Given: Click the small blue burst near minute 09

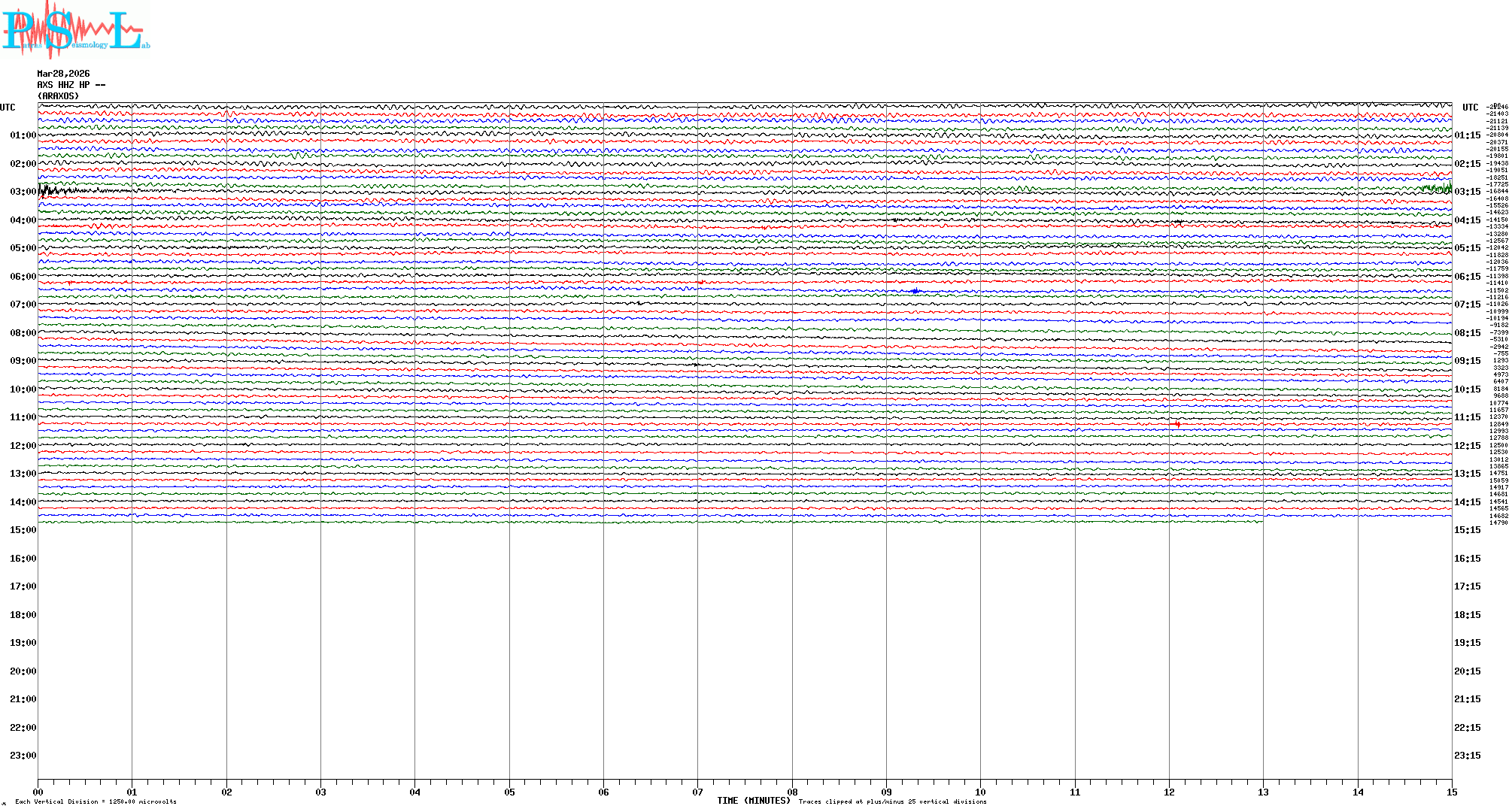Looking at the screenshot, I should click(x=915, y=291).
